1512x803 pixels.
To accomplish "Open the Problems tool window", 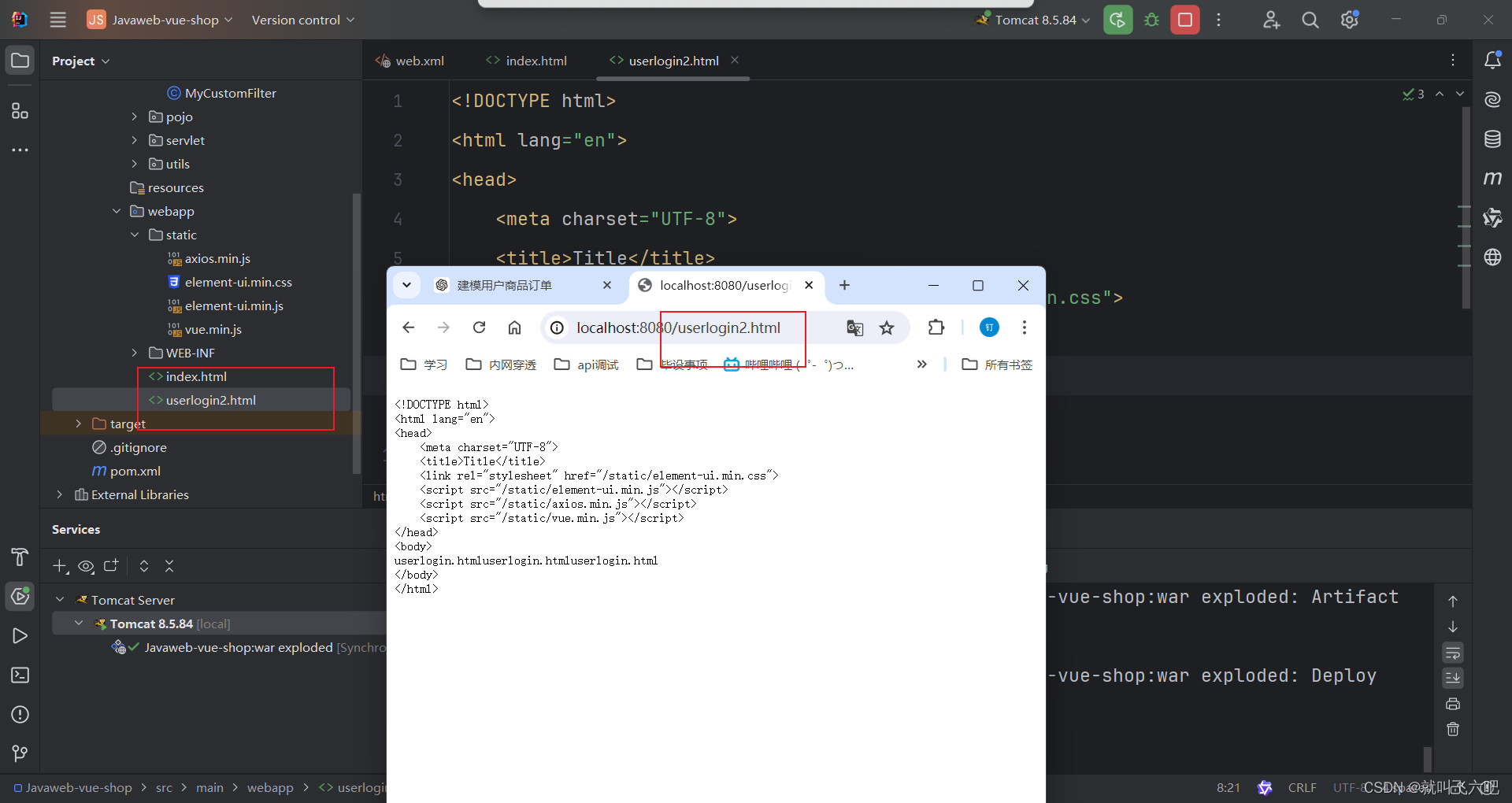I will tap(20, 714).
